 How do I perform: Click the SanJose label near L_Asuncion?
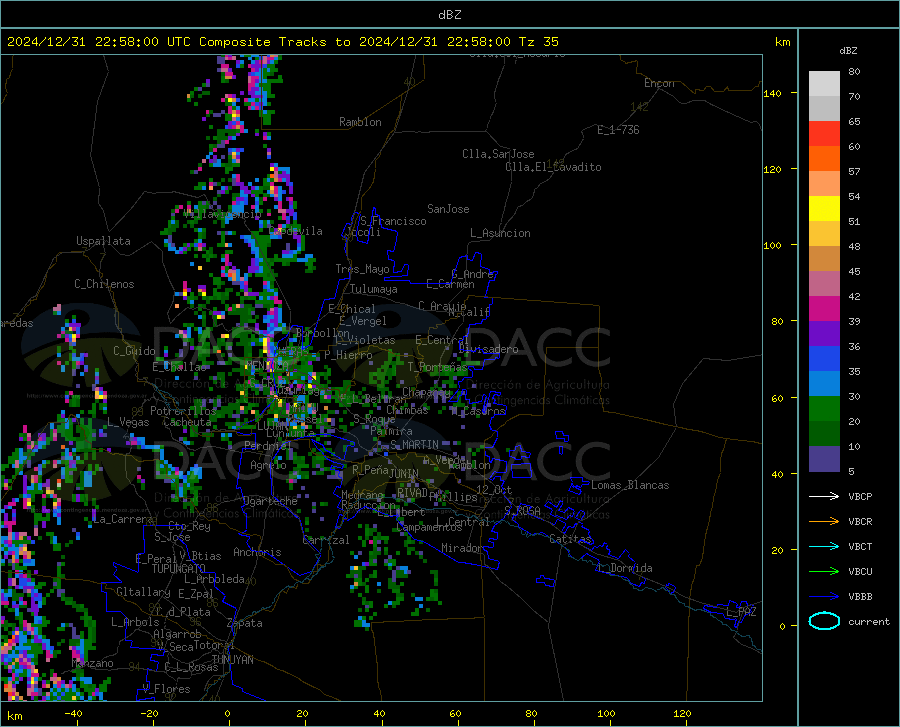(448, 209)
